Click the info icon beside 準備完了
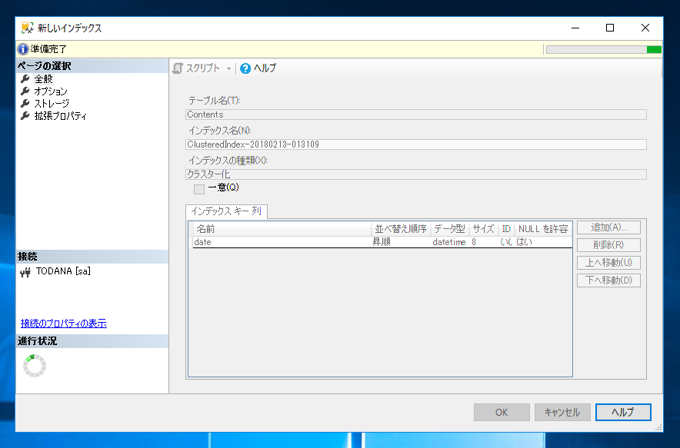680x448 pixels. pyautogui.click(x=23, y=49)
